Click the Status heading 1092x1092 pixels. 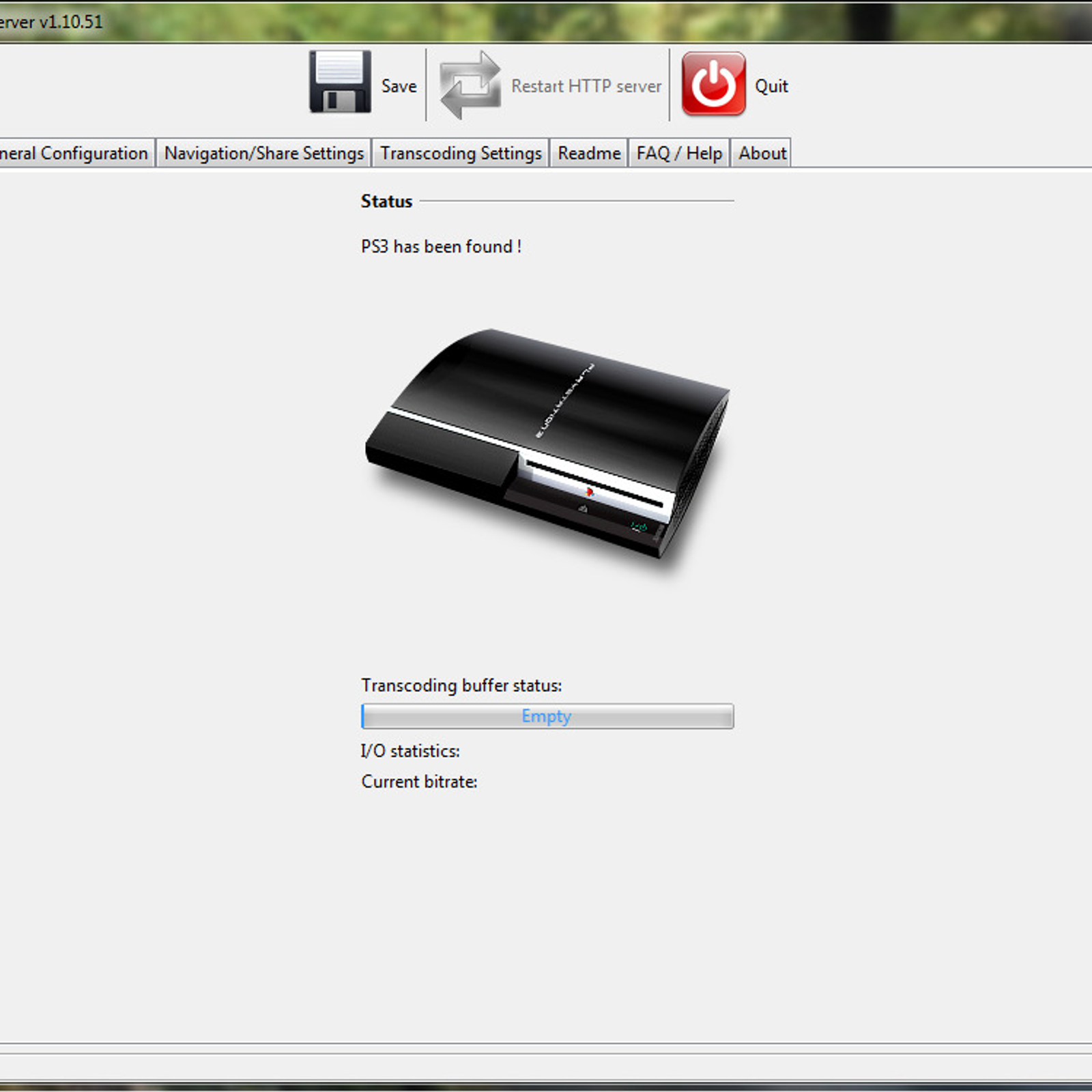click(x=386, y=201)
